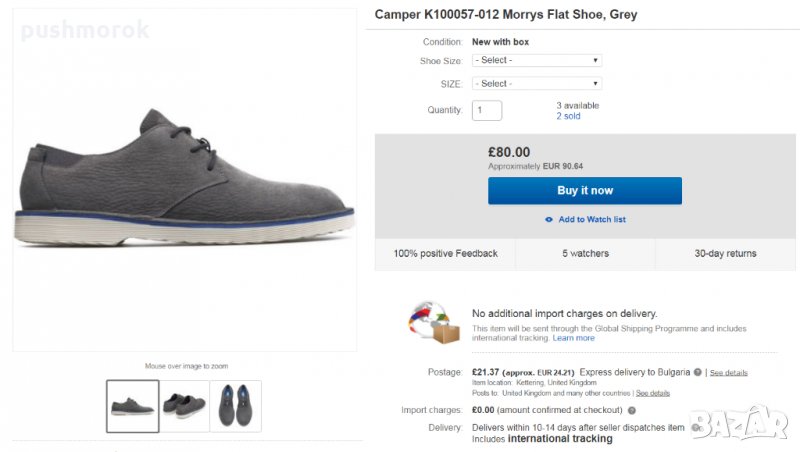Screen dimensions: 800x452
Task: Click the main grey shoe product image
Action: click(x=185, y=180)
